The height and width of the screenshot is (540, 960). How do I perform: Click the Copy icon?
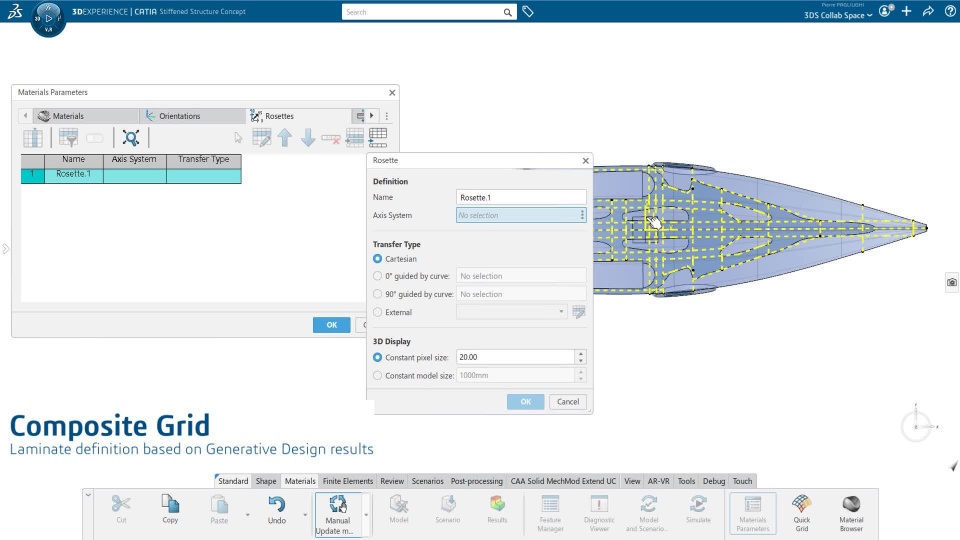[x=170, y=509]
